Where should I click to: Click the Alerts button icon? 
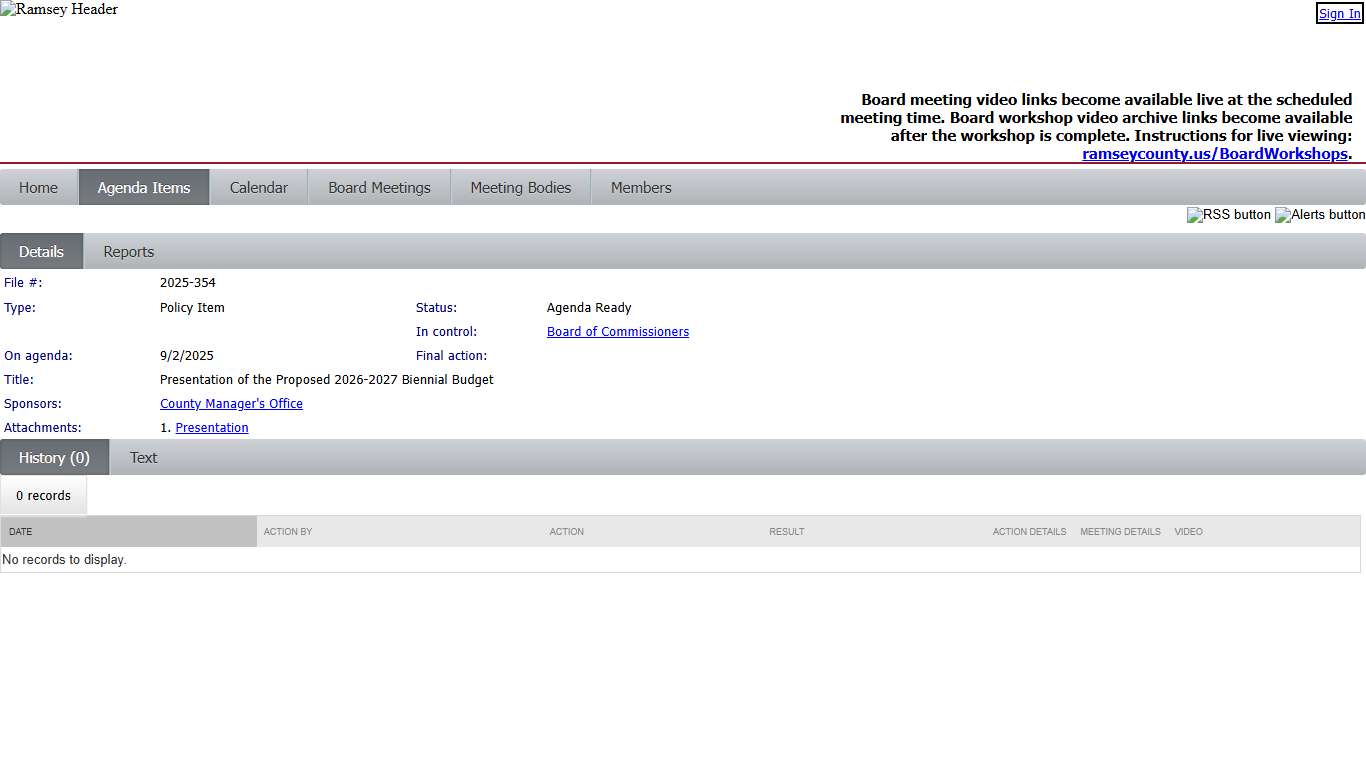tap(1319, 215)
